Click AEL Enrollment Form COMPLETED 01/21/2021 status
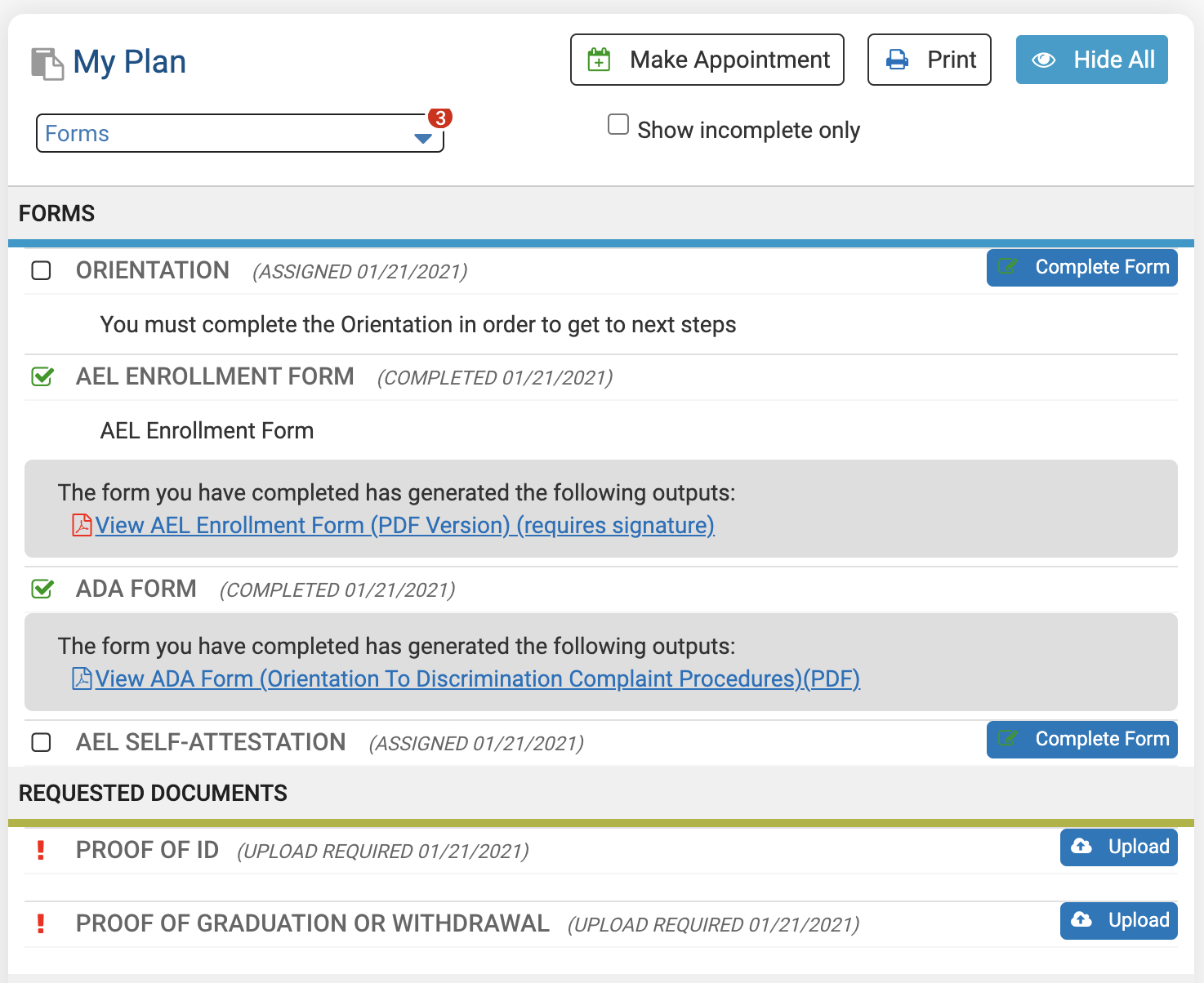 495,378
